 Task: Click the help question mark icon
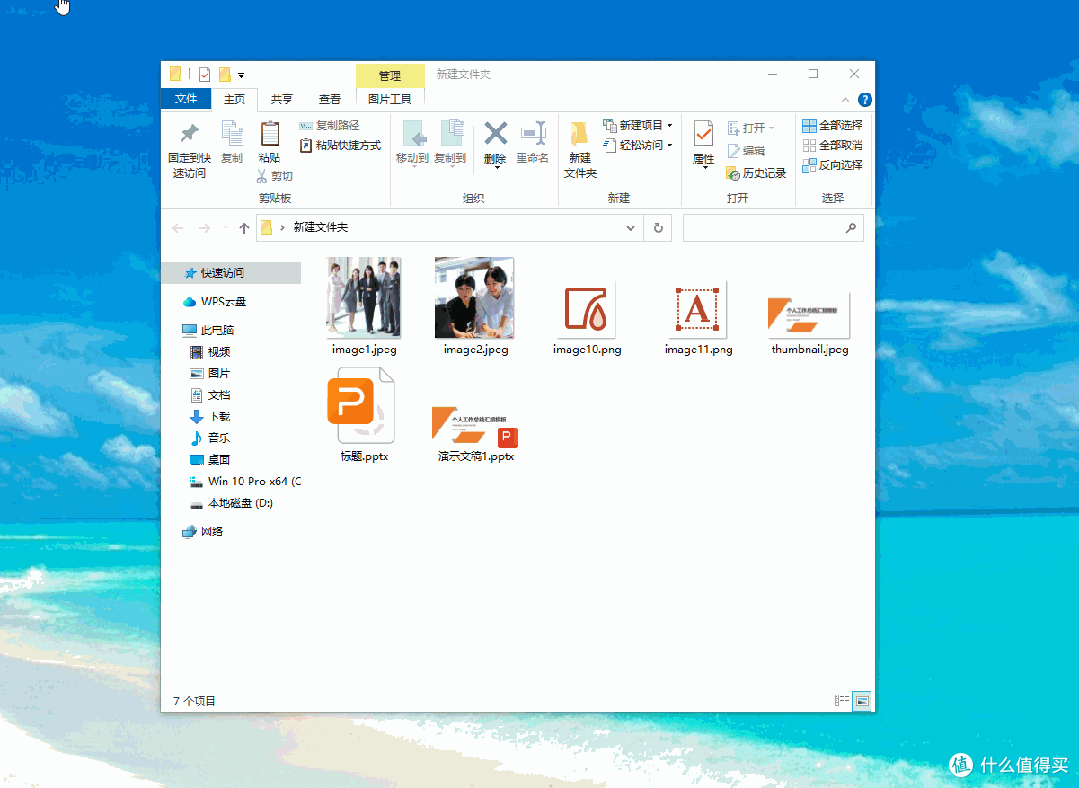[x=864, y=100]
